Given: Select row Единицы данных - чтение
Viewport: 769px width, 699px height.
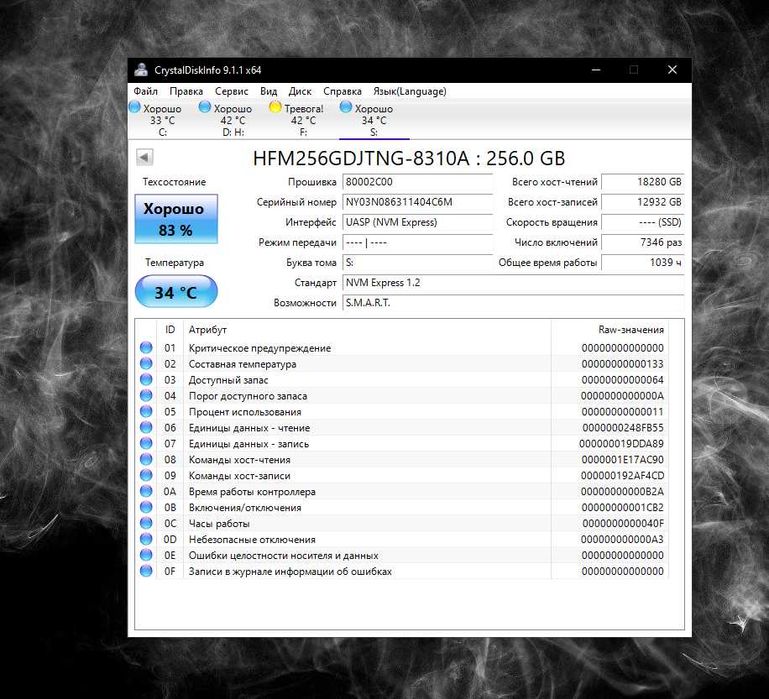Looking at the screenshot, I should point(402,428).
